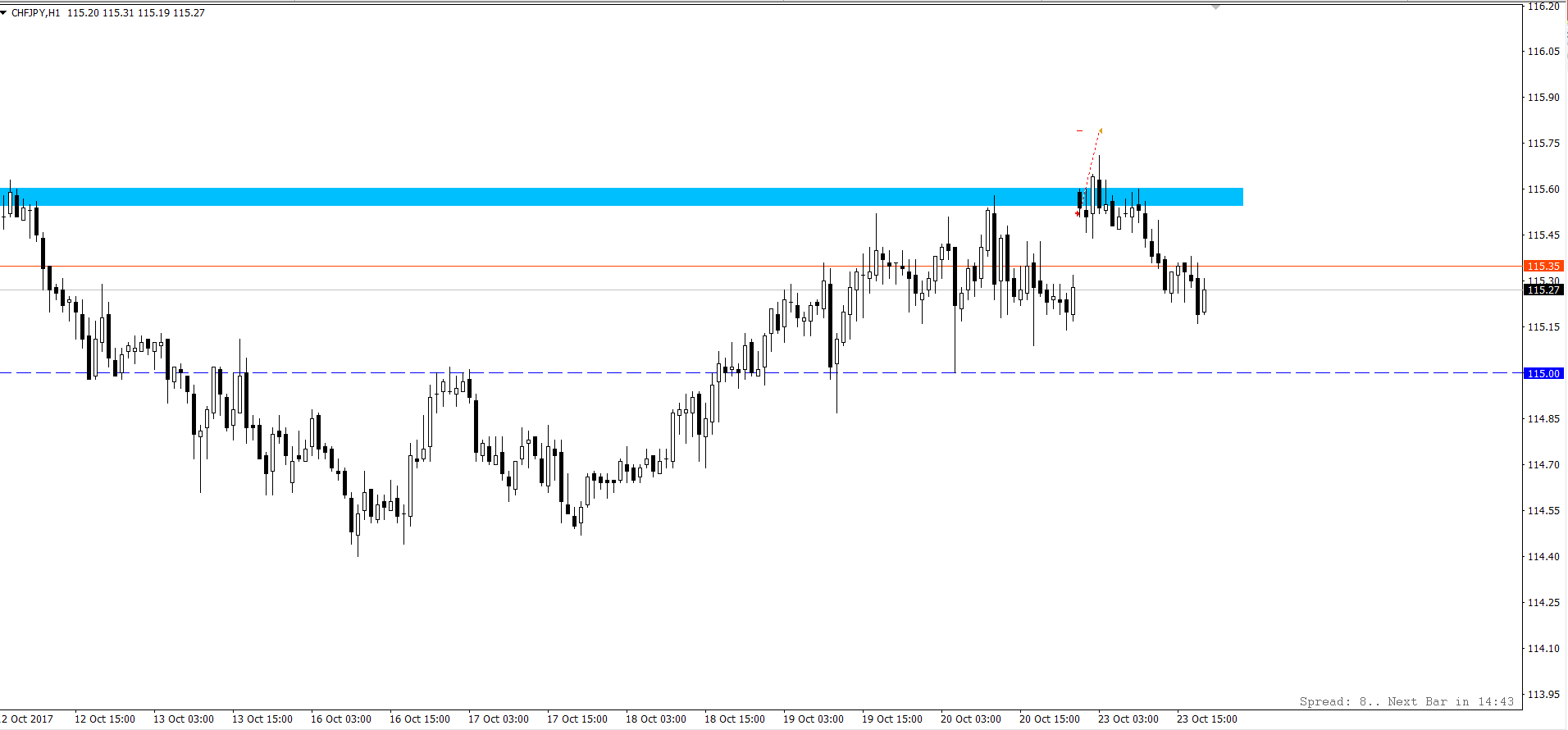Click the gray chart shift triangle marker
1568x730 pixels.
(x=1215, y=7)
